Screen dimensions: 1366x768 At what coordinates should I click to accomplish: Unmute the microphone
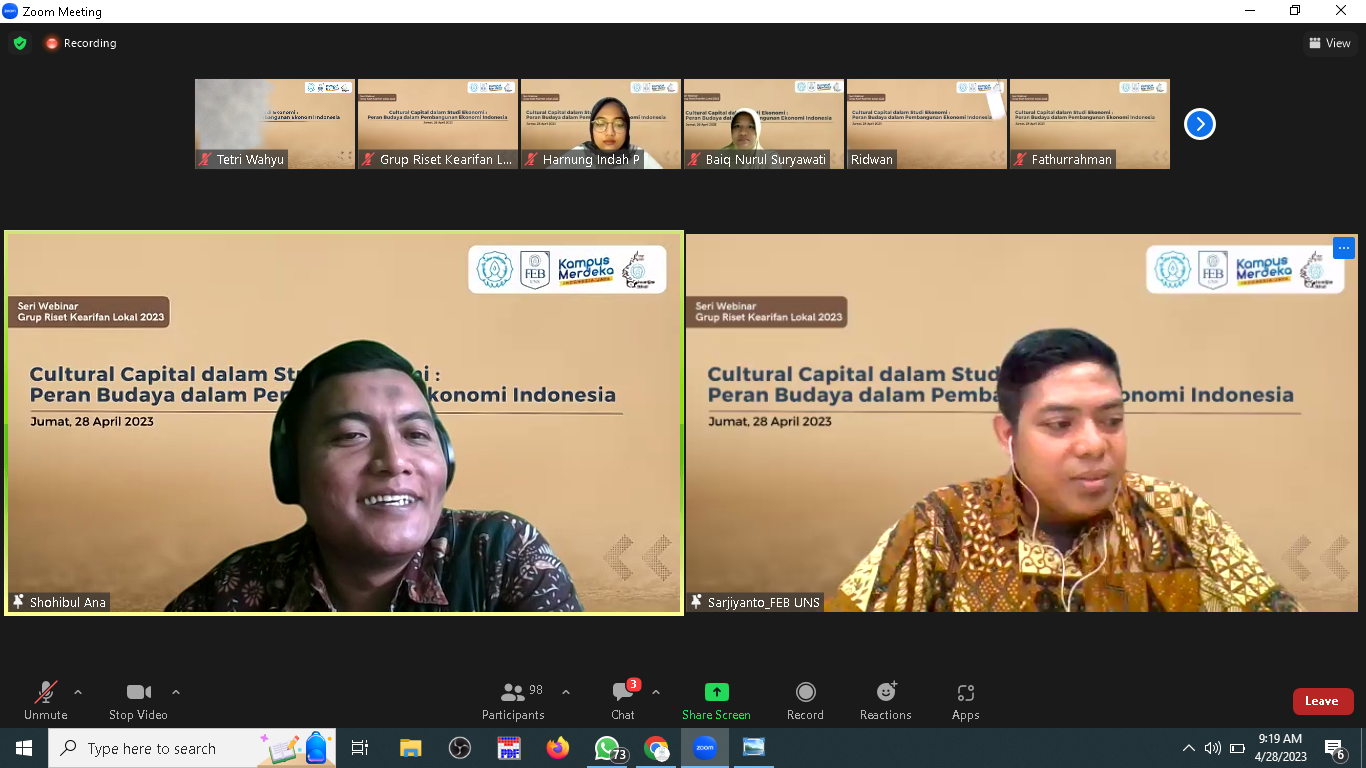tap(45, 701)
